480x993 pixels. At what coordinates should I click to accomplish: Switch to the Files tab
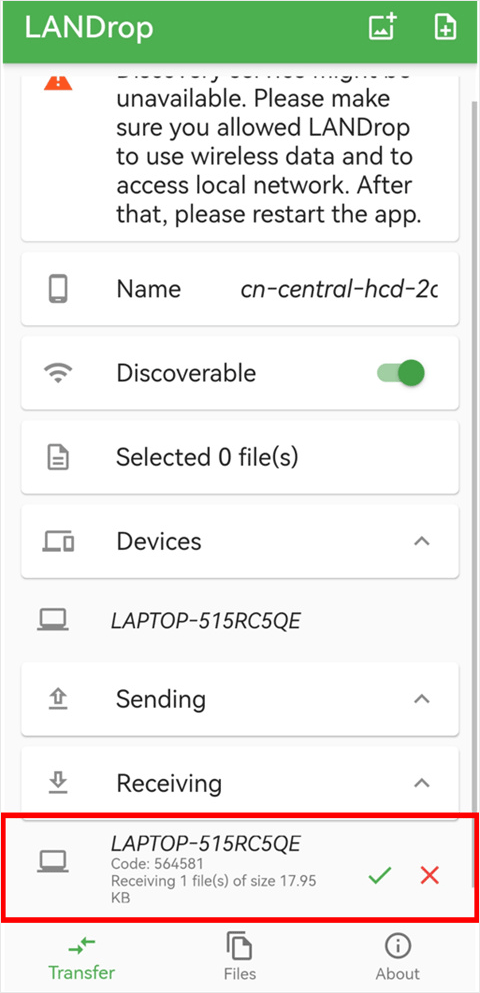pyautogui.click(x=240, y=958)
